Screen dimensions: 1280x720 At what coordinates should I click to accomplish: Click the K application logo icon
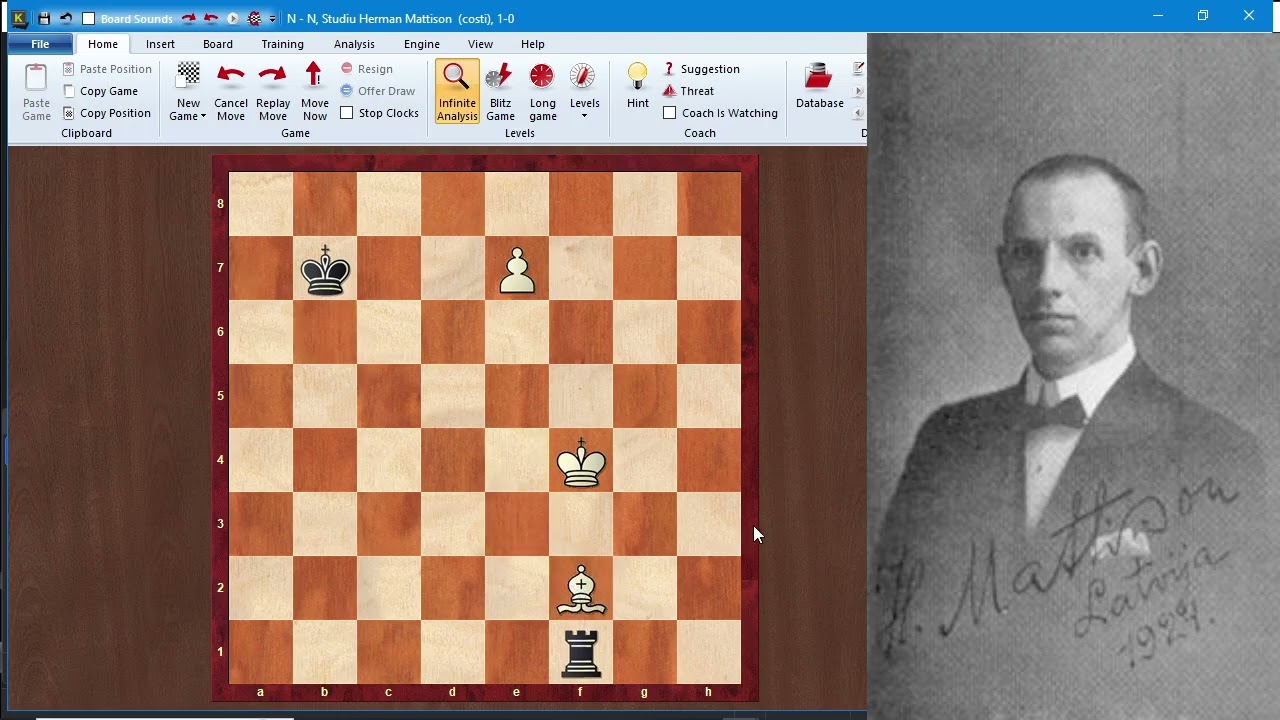[x=20, y=18]
